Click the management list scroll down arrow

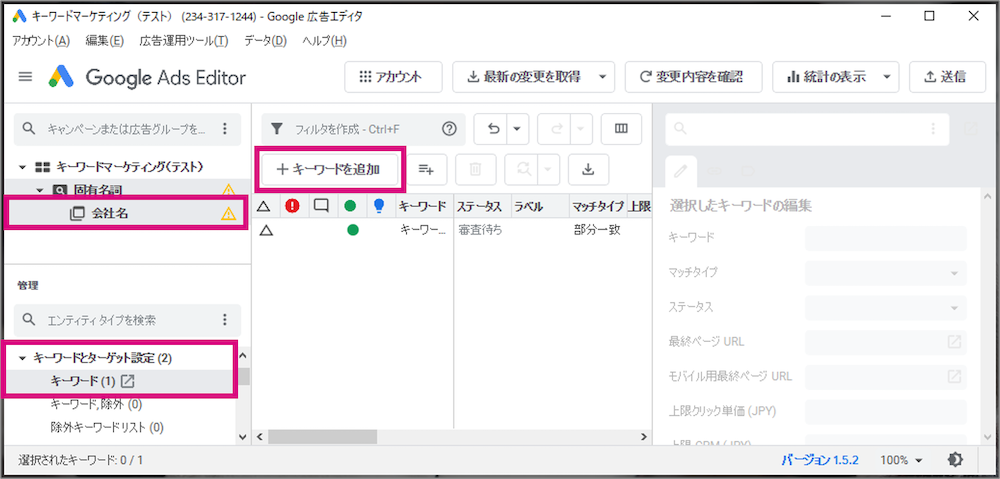pos(242,437)
